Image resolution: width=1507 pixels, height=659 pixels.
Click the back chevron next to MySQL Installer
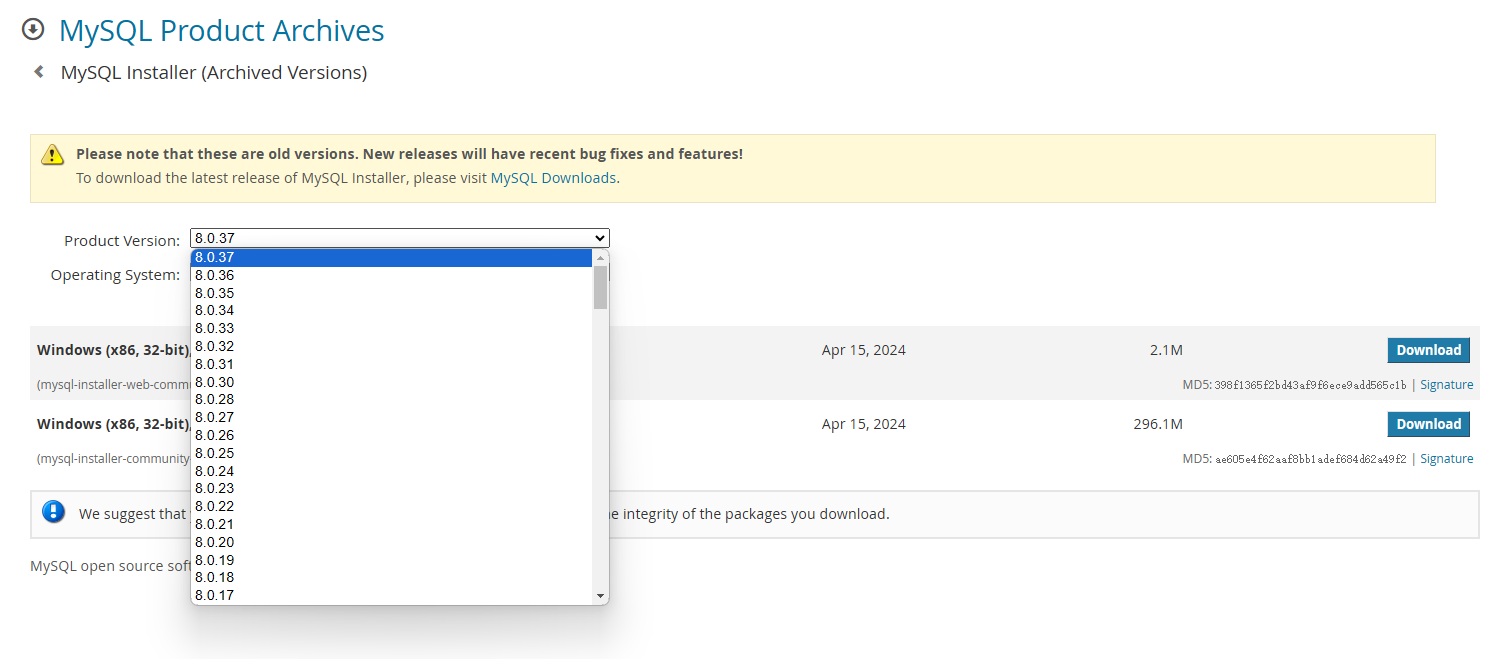coord(39,72)
